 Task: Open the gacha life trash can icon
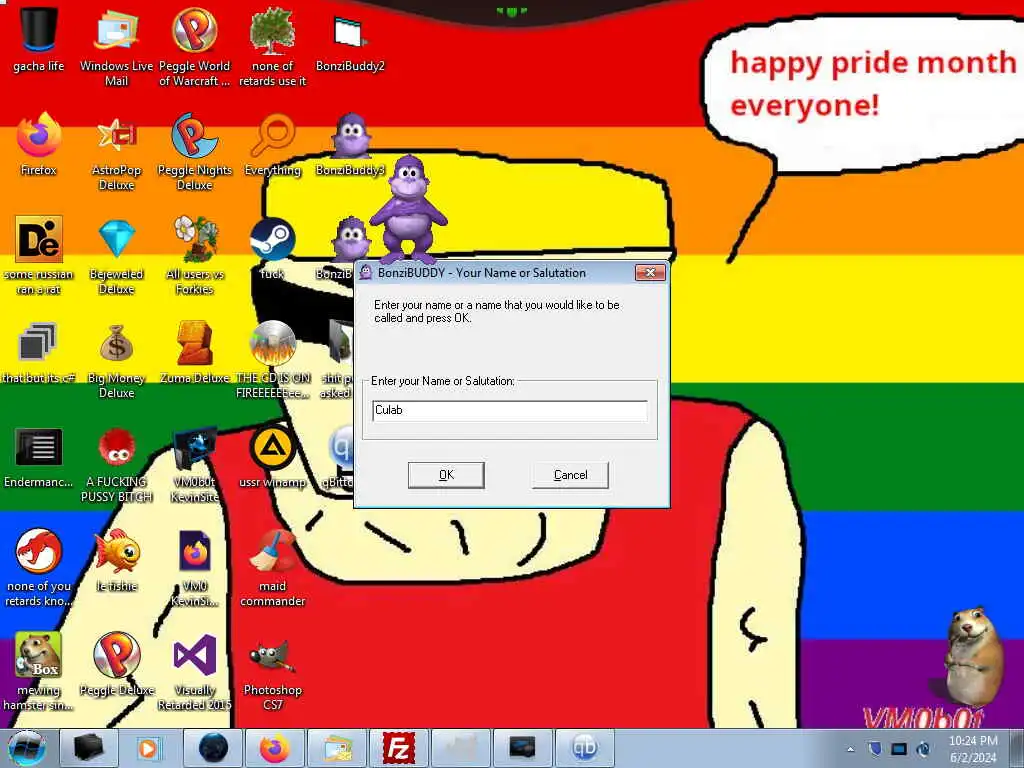pos(39,29)
